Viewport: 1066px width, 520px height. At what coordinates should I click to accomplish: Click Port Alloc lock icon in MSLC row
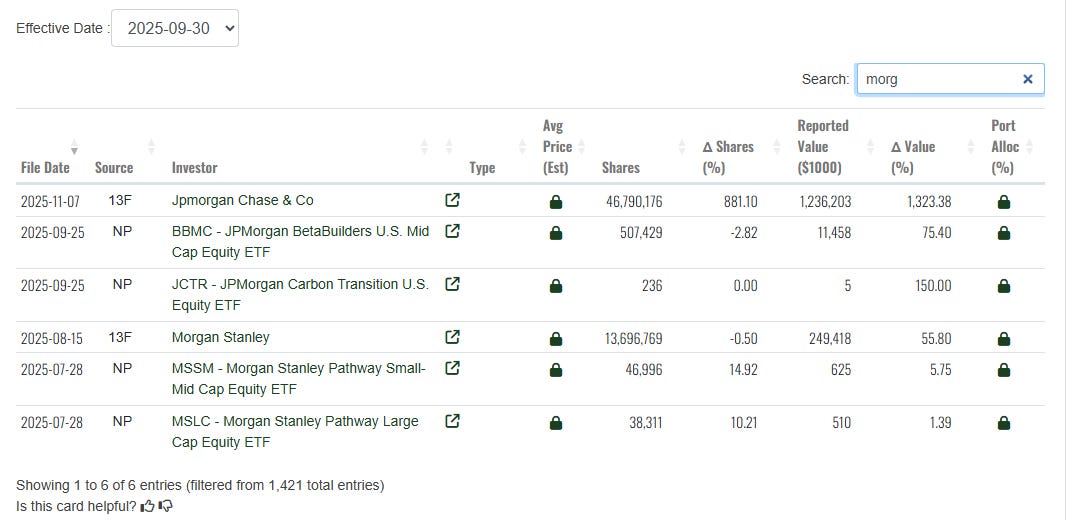(1003, 423)
